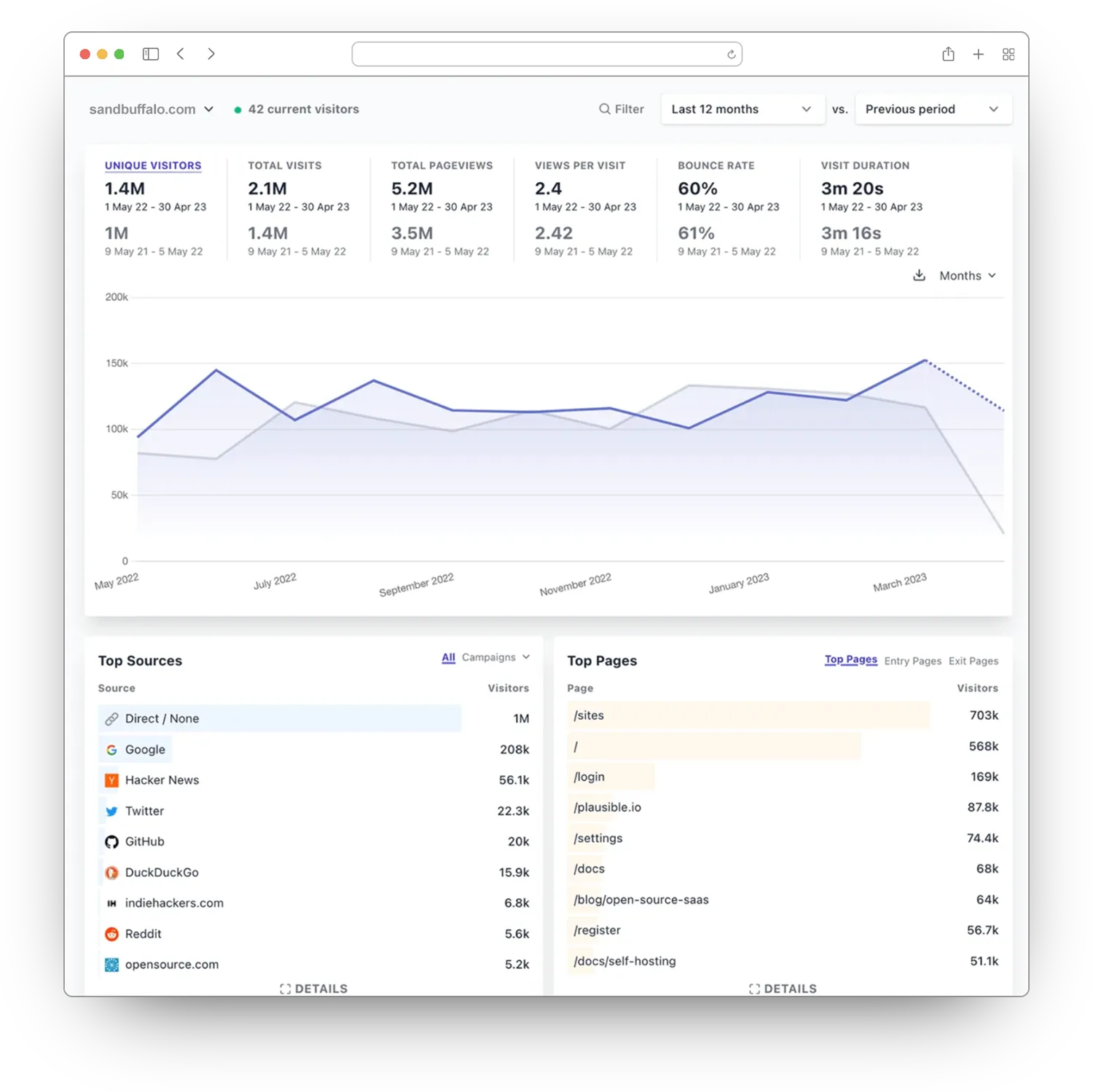Click the link icon beside Direct / None
The image size is (1093, 1092).
pyautogui.click(x=111, y=718)
